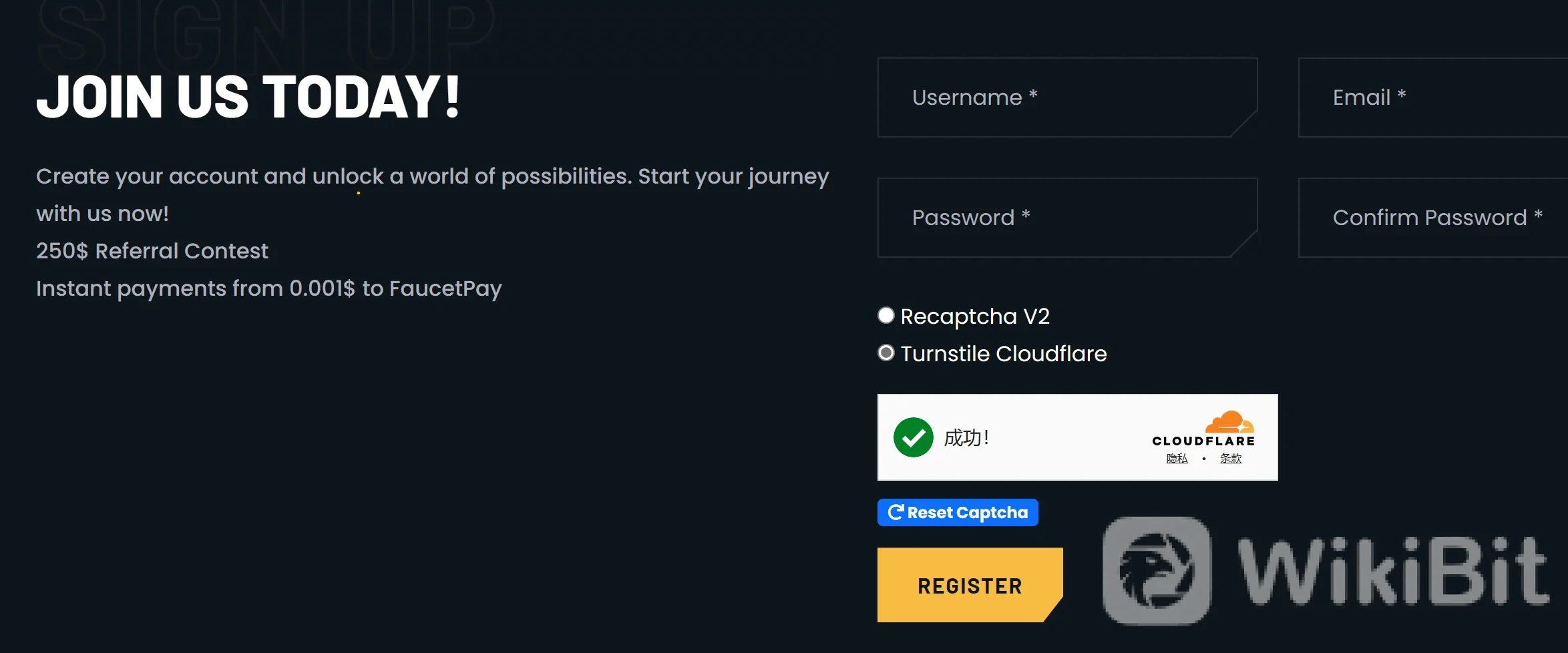Select the Turnstile Cloudflare radio button
The height and width of the screenshot is (653, 1568).
[x=886, y=353]
